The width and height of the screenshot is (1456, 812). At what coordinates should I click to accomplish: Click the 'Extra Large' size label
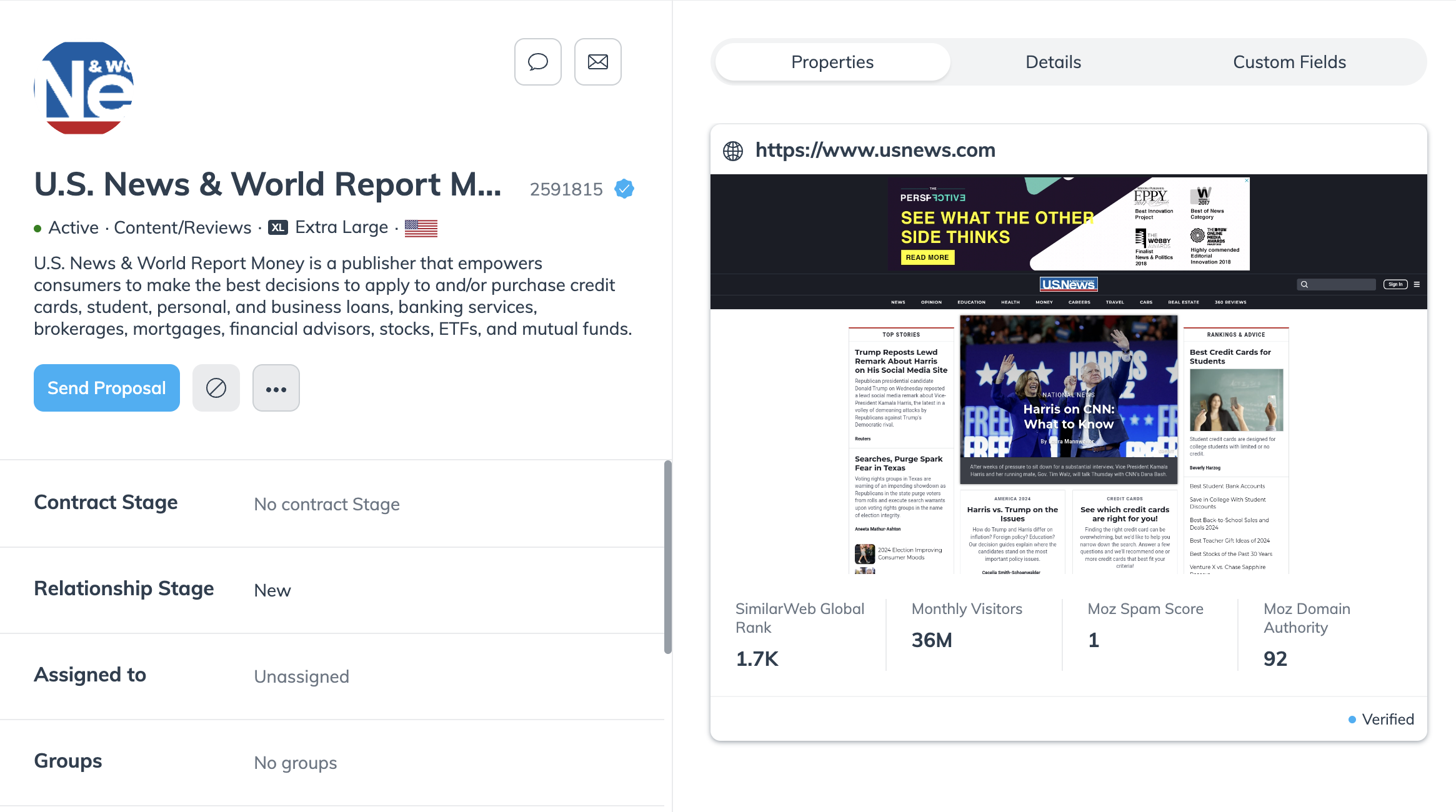click(341, 227)
